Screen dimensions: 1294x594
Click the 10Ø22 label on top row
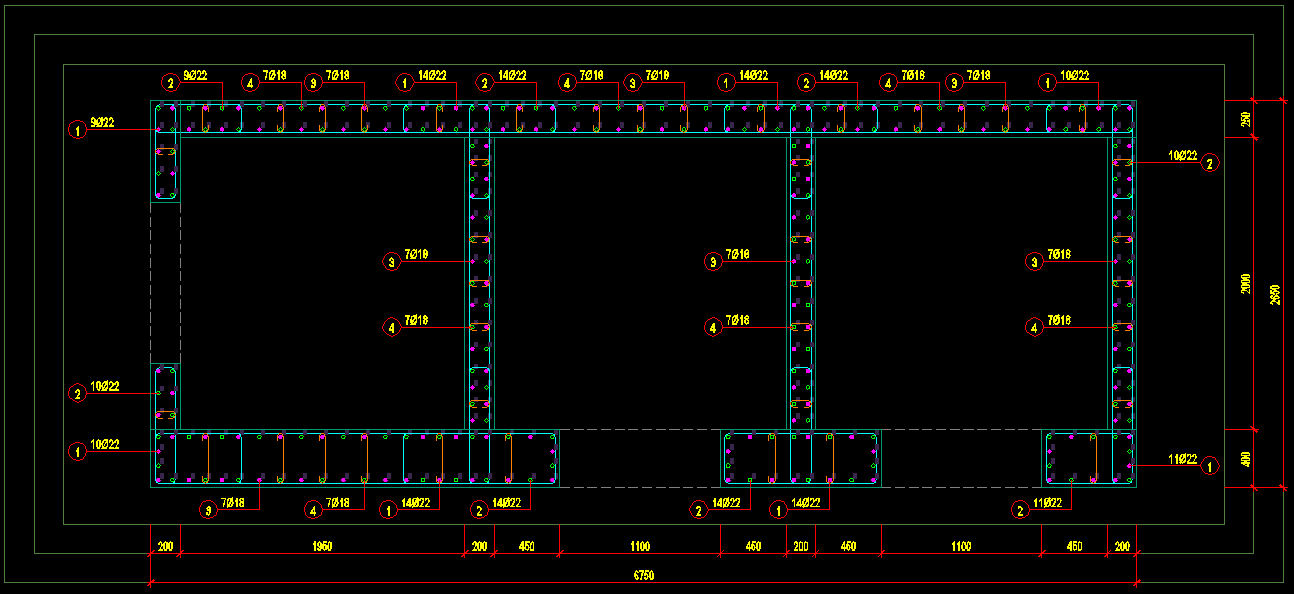tap(1075, 75)
